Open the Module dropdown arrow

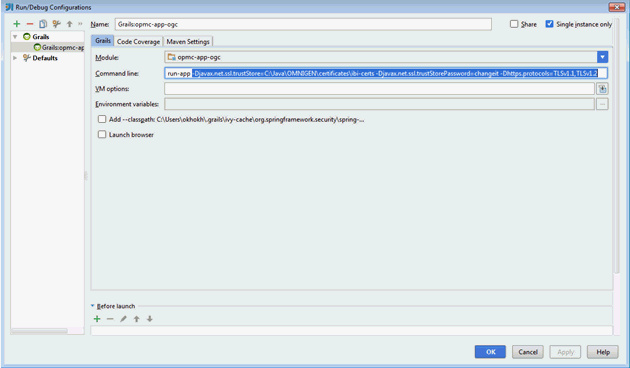coord(602,57)
